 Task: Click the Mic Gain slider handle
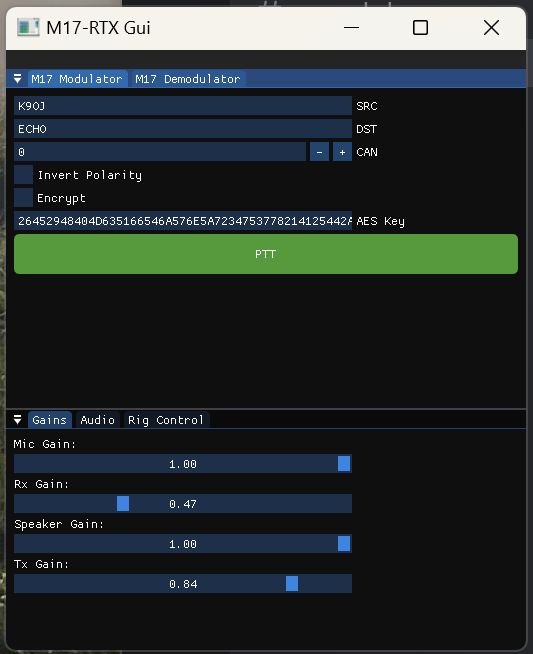[x=344, y=463]
